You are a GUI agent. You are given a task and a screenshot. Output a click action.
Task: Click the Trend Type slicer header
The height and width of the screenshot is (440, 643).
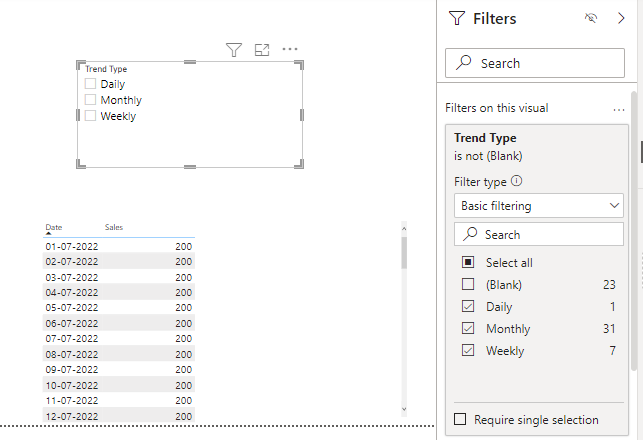pyautogui.click(x=106, y=69)
